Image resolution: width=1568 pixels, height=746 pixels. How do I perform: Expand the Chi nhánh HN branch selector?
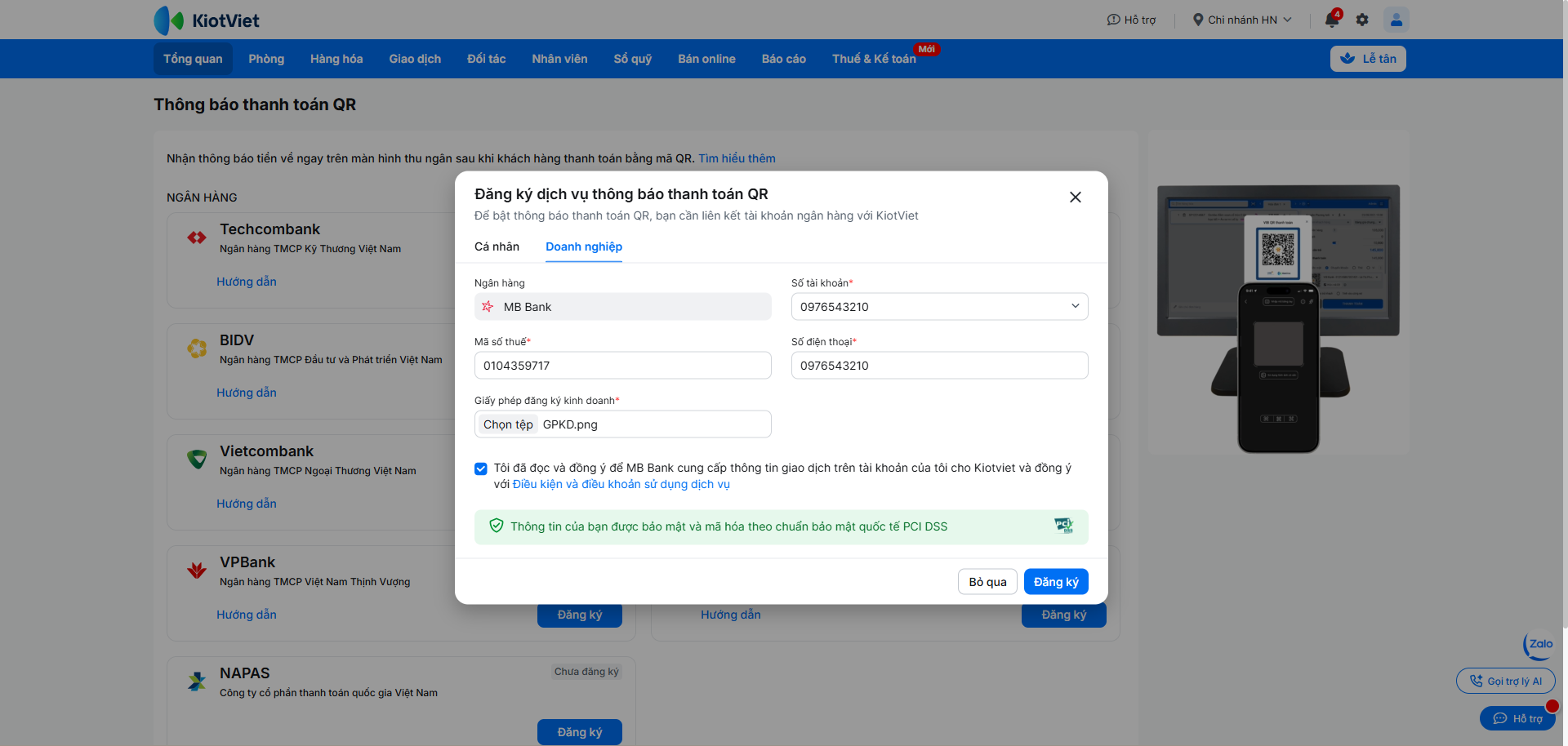click(1242, 20)
